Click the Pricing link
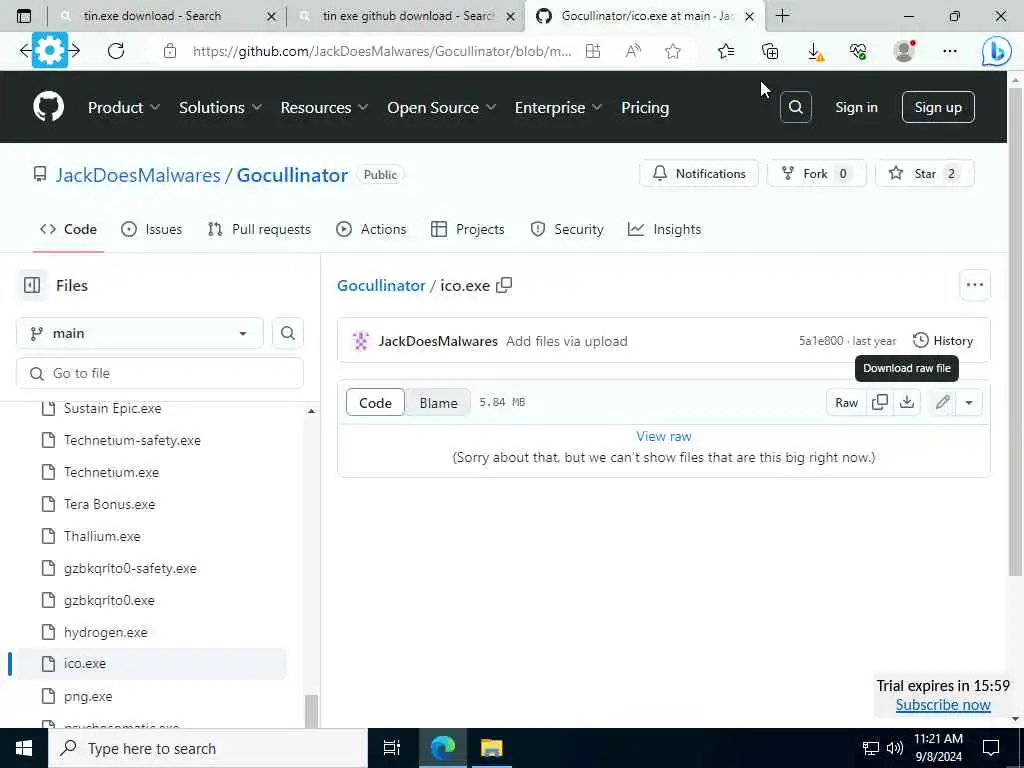The image size is (1024, 768). coord(645,108)
